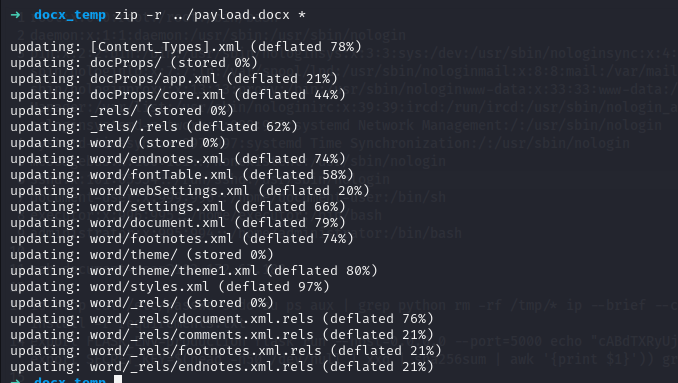Click the word/footnotes.xml line
The image size is (678, 383).
(182, 239)
